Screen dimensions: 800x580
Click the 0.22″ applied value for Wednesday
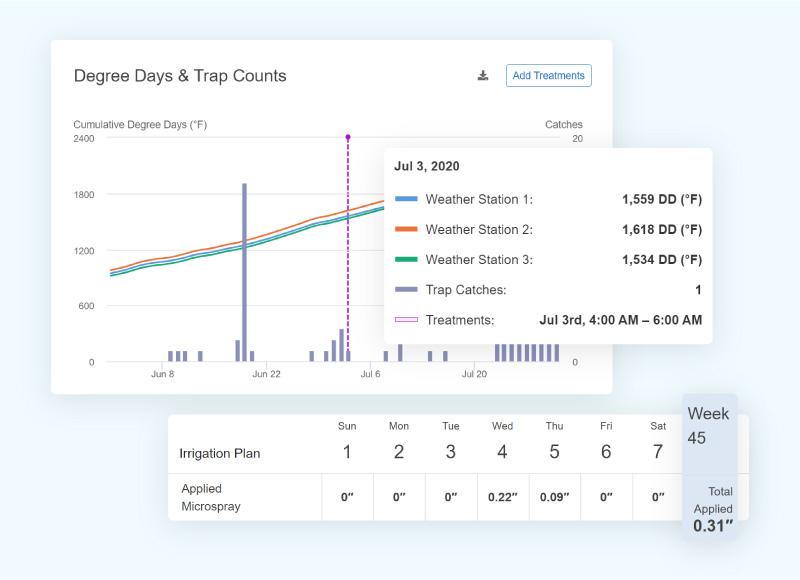point(503,497)
